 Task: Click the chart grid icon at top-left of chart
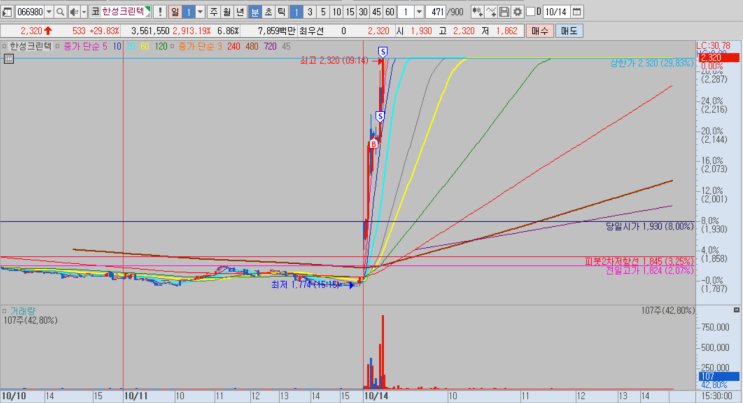[9, 59]
